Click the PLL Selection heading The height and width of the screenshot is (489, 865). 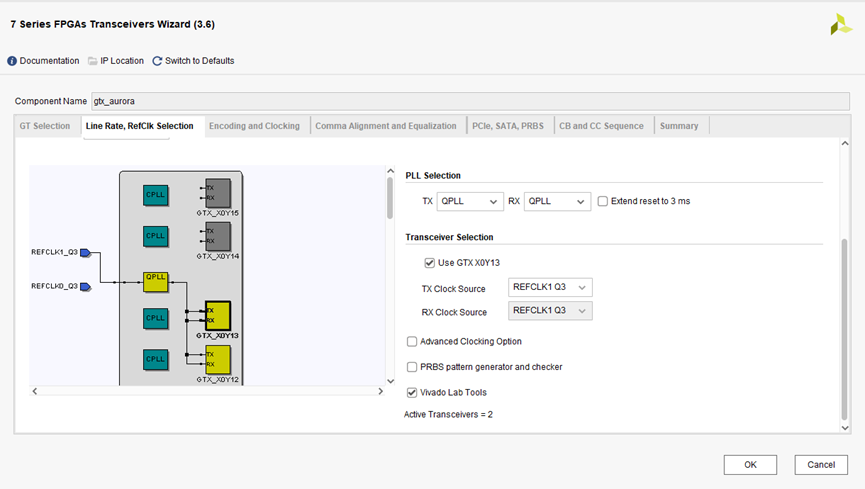tap(433, 176)
